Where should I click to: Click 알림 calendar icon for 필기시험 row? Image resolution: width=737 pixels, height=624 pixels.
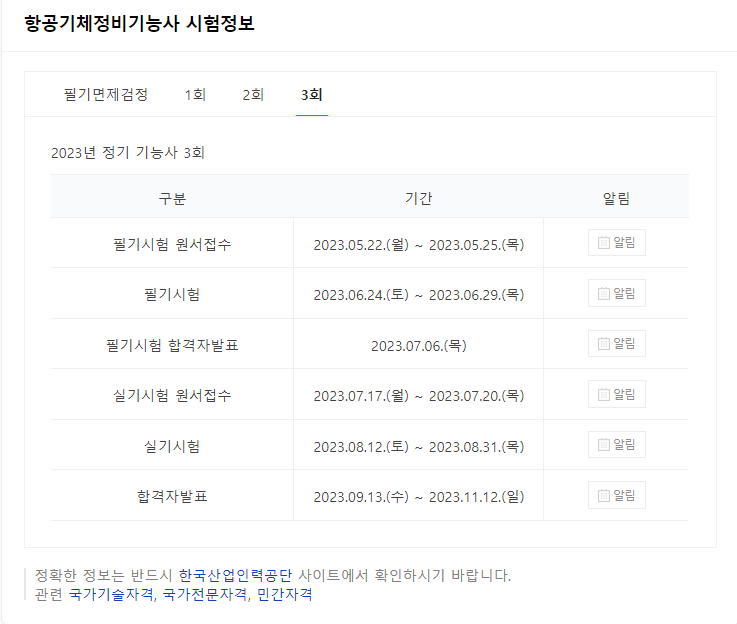pos(616,293)
